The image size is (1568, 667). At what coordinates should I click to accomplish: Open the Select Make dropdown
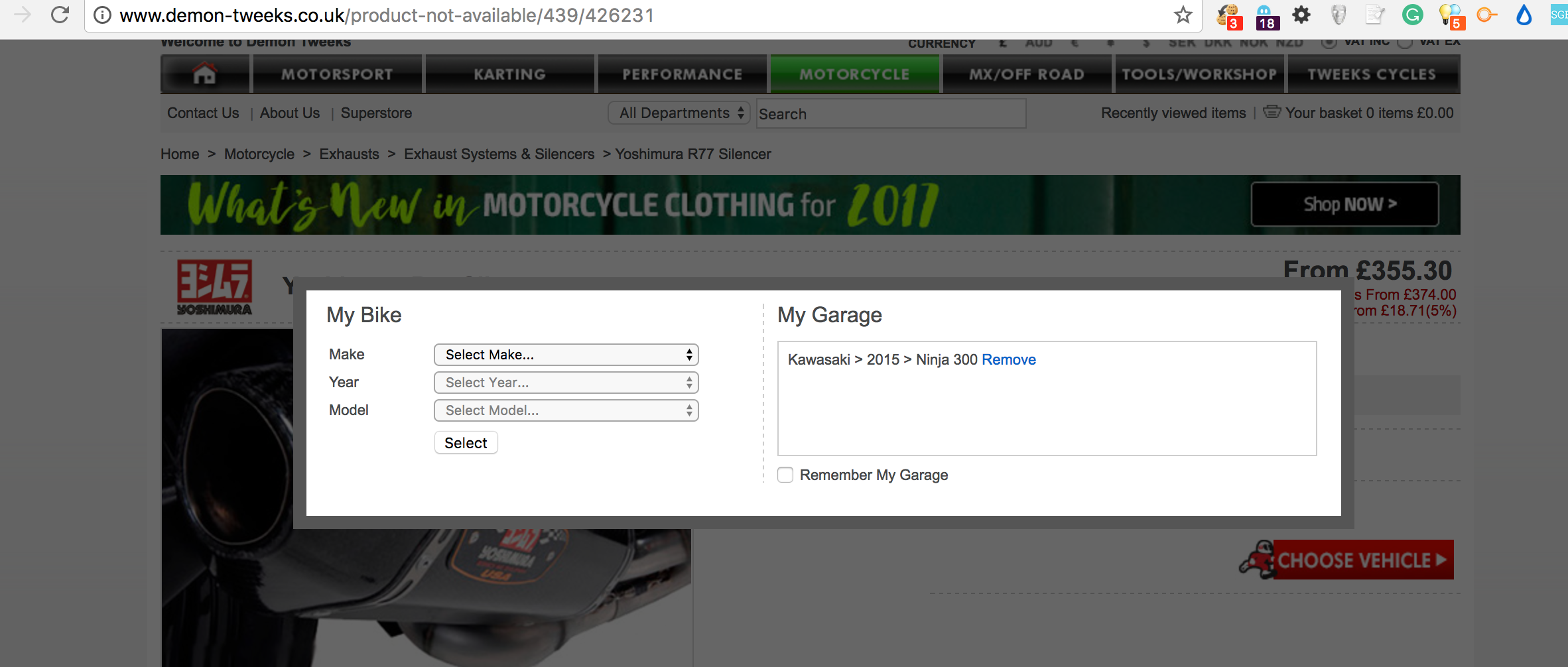tap(566, 355)
